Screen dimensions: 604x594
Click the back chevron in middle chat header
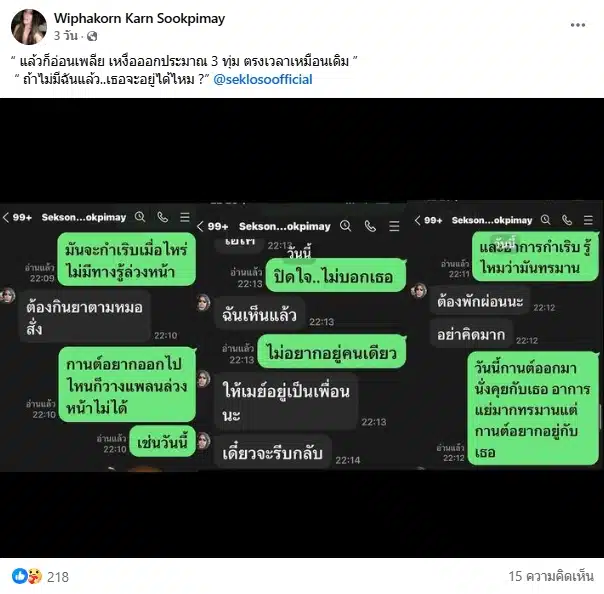(x=200, y=226)
